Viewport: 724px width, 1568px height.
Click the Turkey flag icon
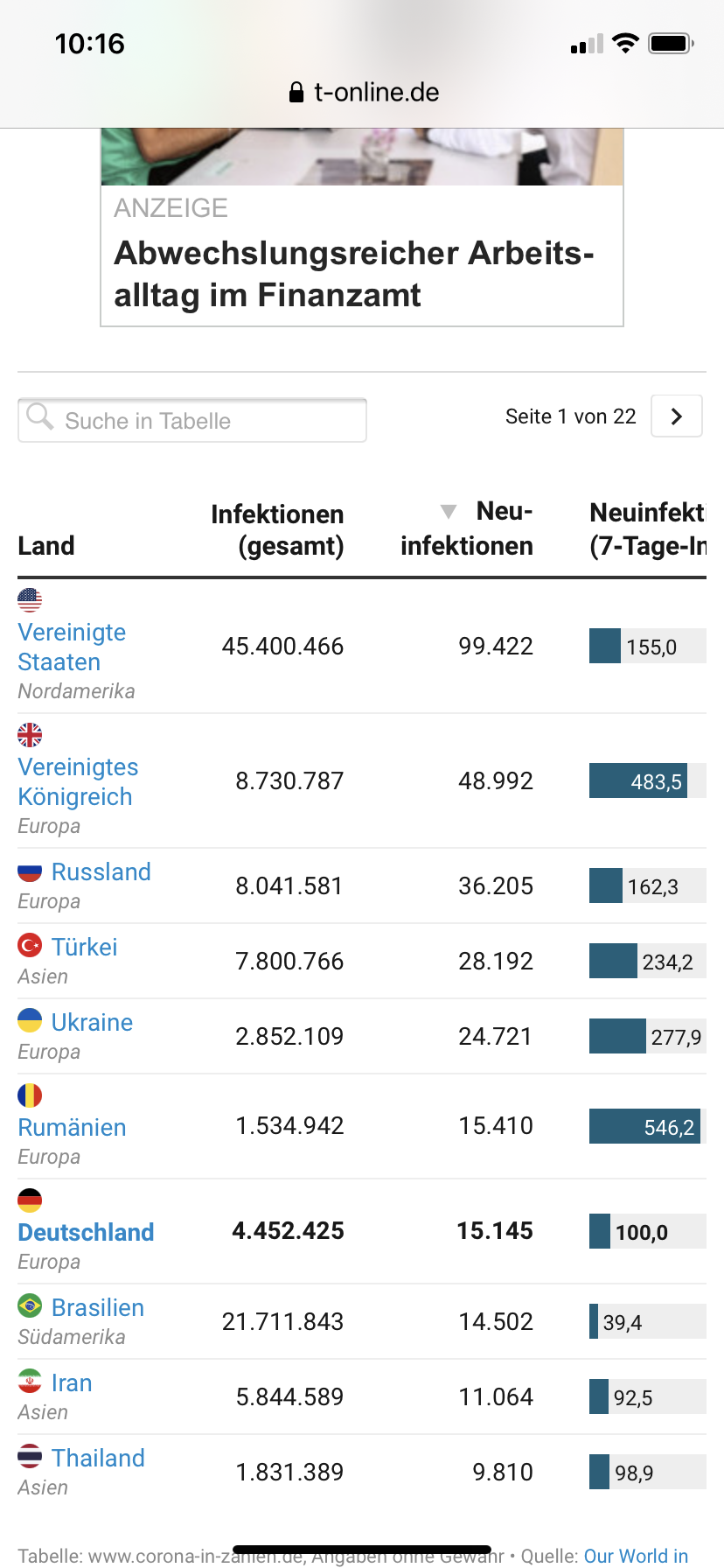click(30, 946)
